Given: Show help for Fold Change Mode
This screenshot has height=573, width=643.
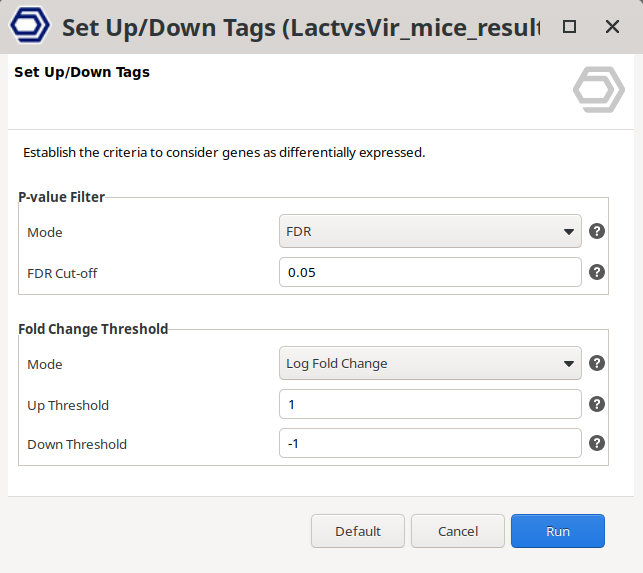Looking at the screenshot, I should pos(597,363).
